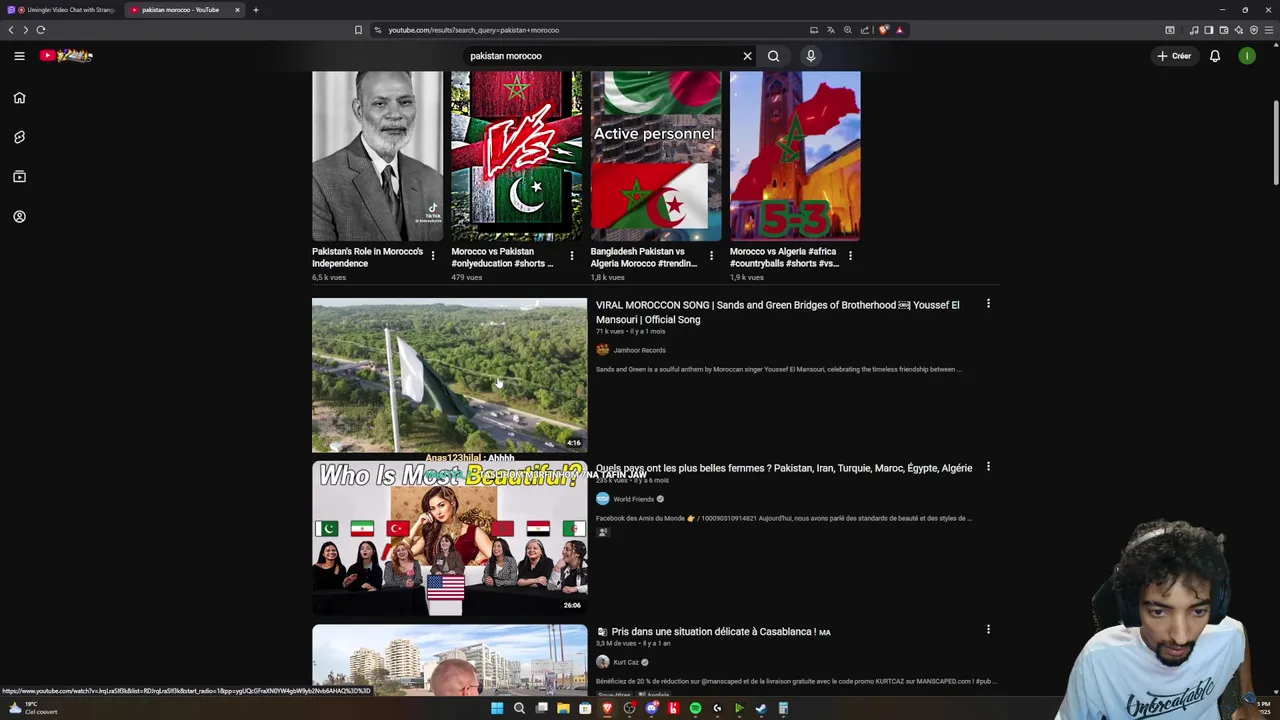1280x720 pixels.
Task: Clear the search box with the X
Action: pyautogui.click(x=747, y=56)
